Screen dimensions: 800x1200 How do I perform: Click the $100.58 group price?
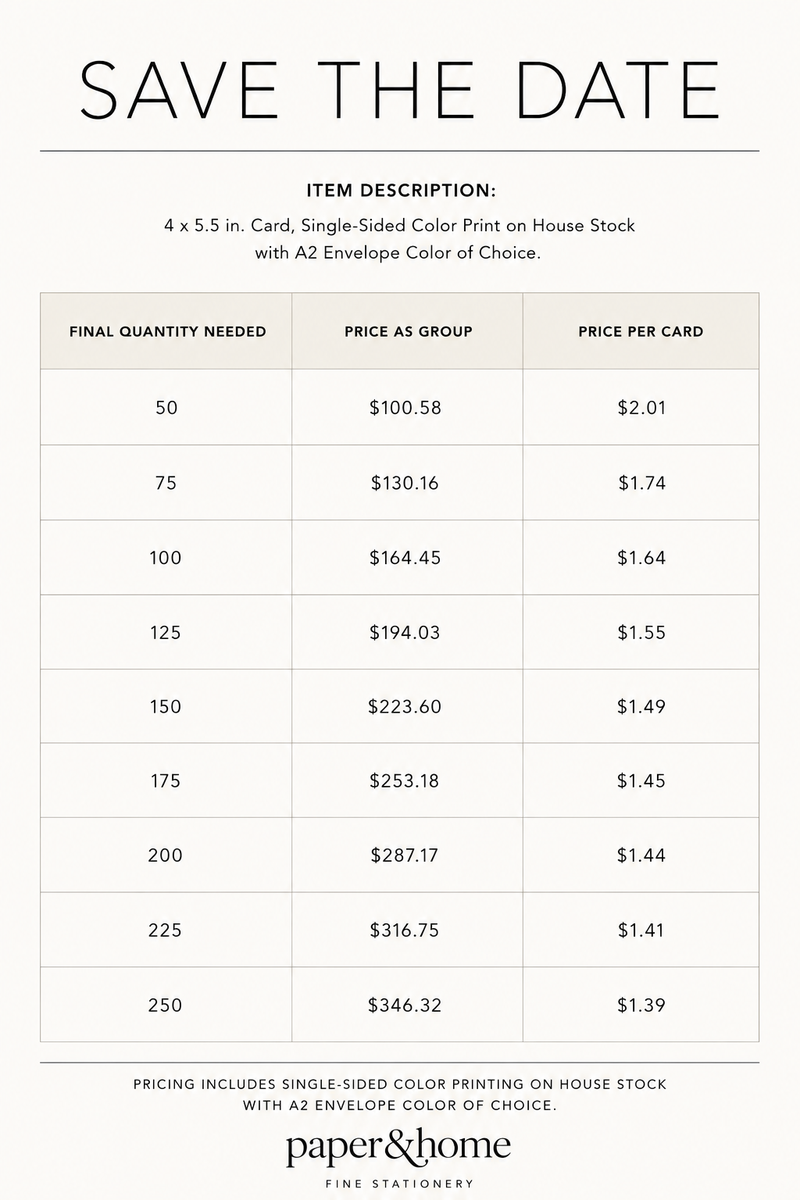tap(405, 407)
